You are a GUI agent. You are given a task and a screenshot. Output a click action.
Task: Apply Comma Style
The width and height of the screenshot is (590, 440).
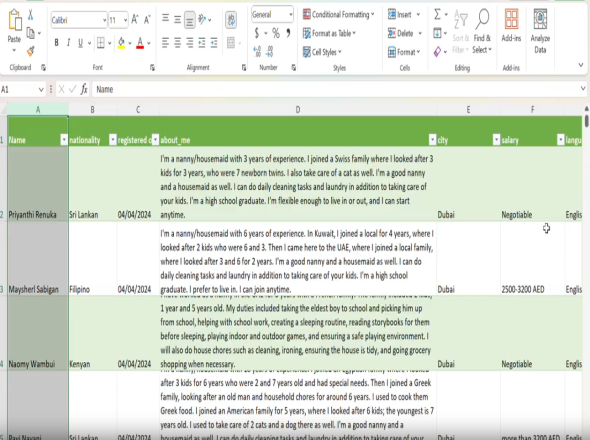[288, 33]
